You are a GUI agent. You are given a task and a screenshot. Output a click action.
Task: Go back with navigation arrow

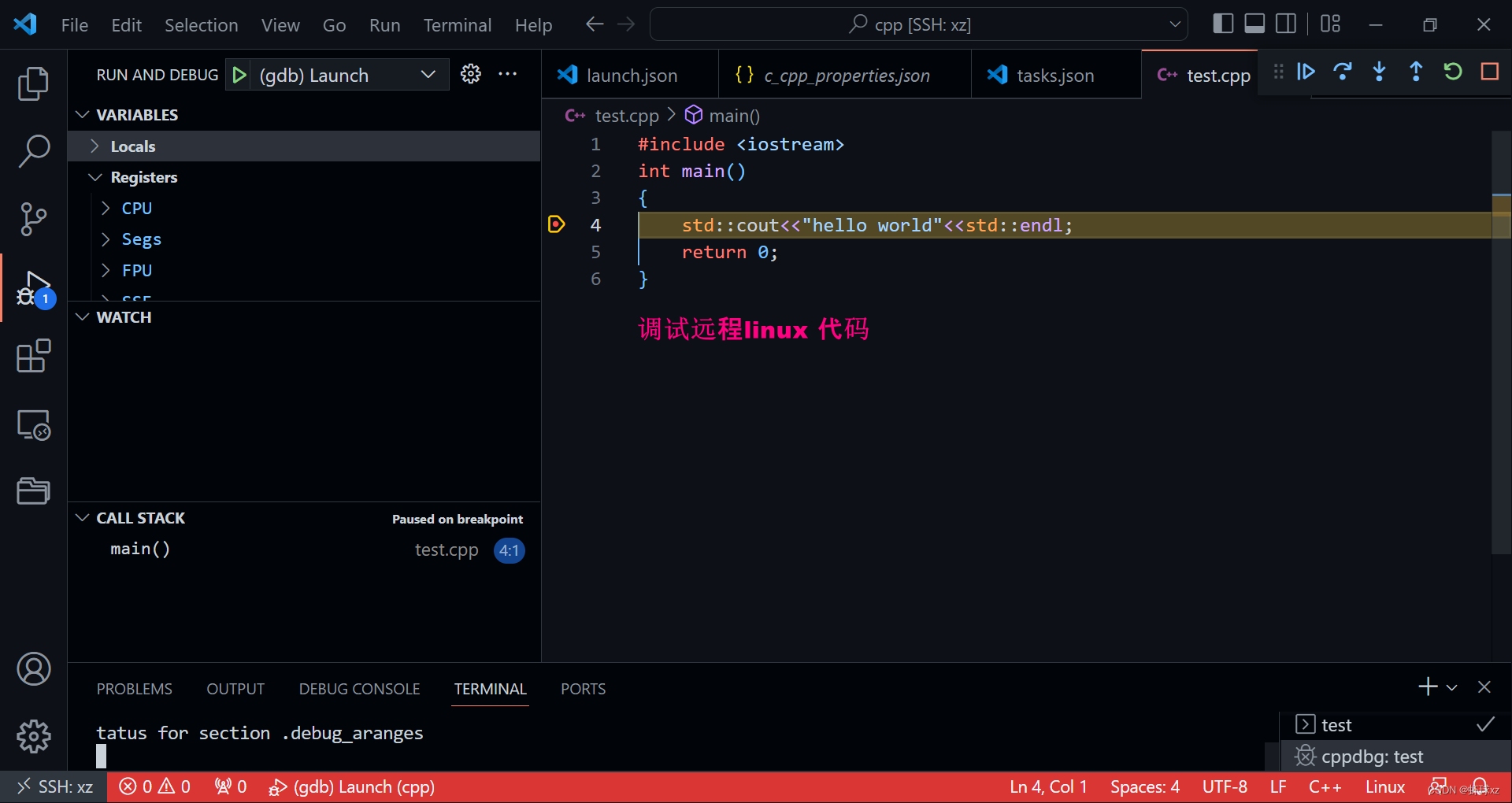[x=595, y=24]
